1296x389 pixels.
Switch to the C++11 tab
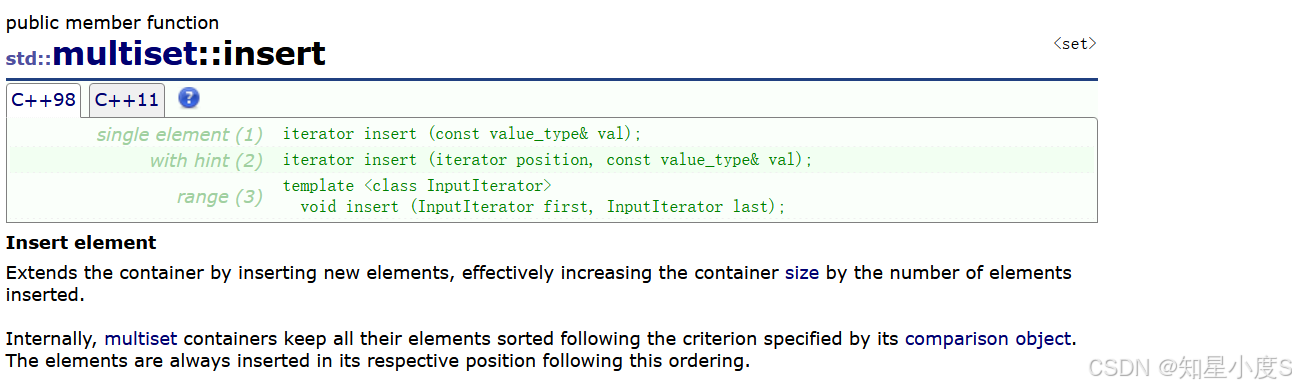(127, 100)
